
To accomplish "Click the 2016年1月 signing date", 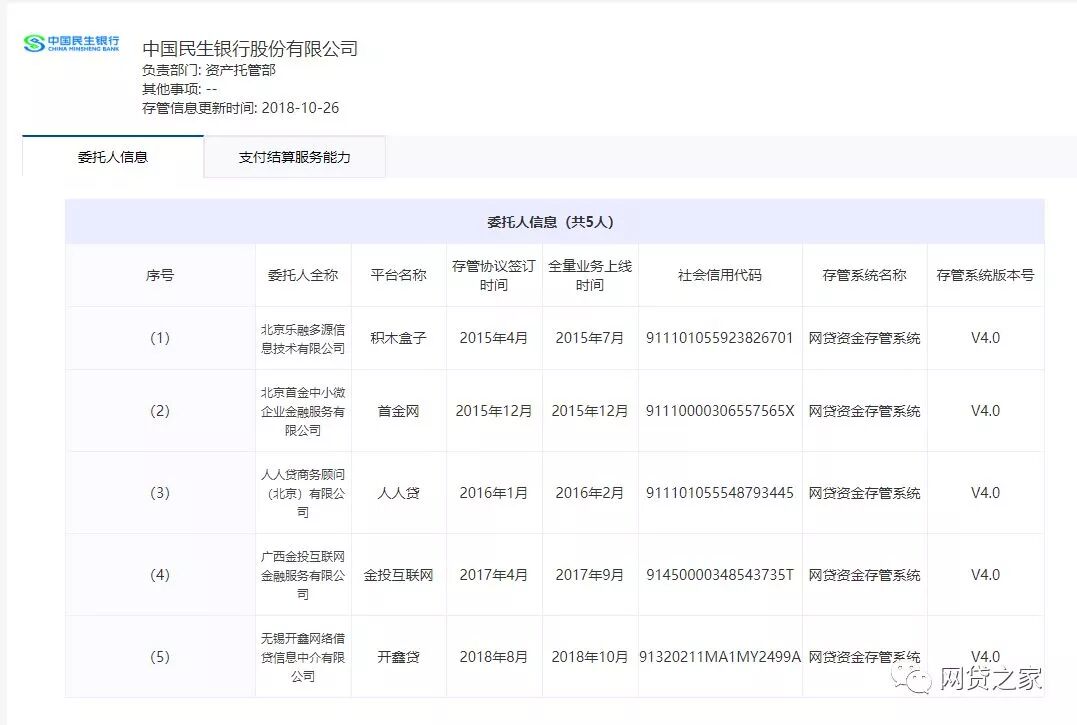I will pos(494,493).
